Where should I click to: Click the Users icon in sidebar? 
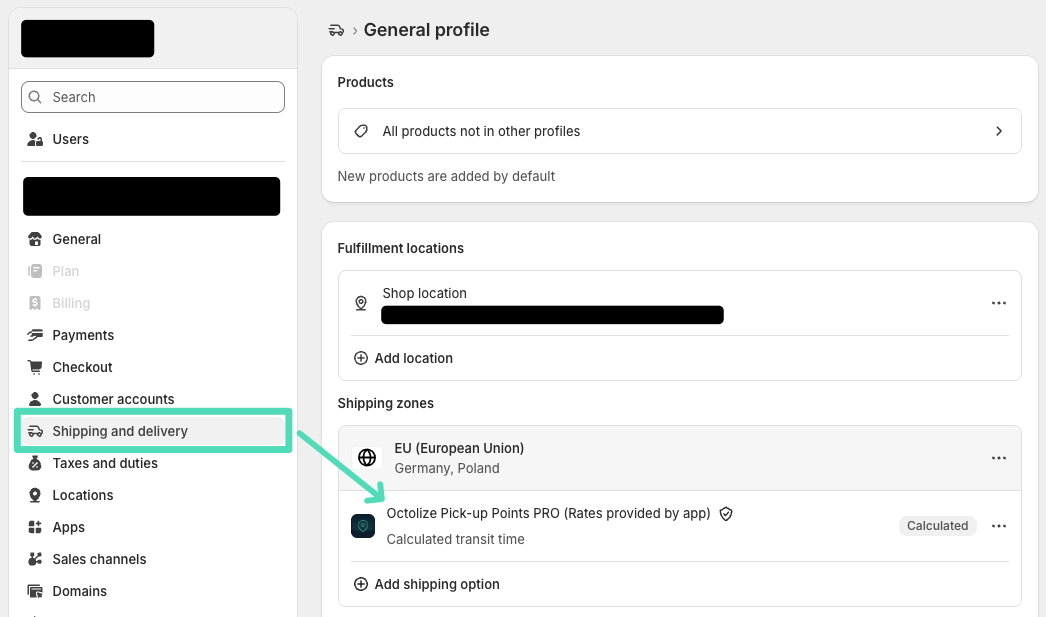(x=35, y=139)
